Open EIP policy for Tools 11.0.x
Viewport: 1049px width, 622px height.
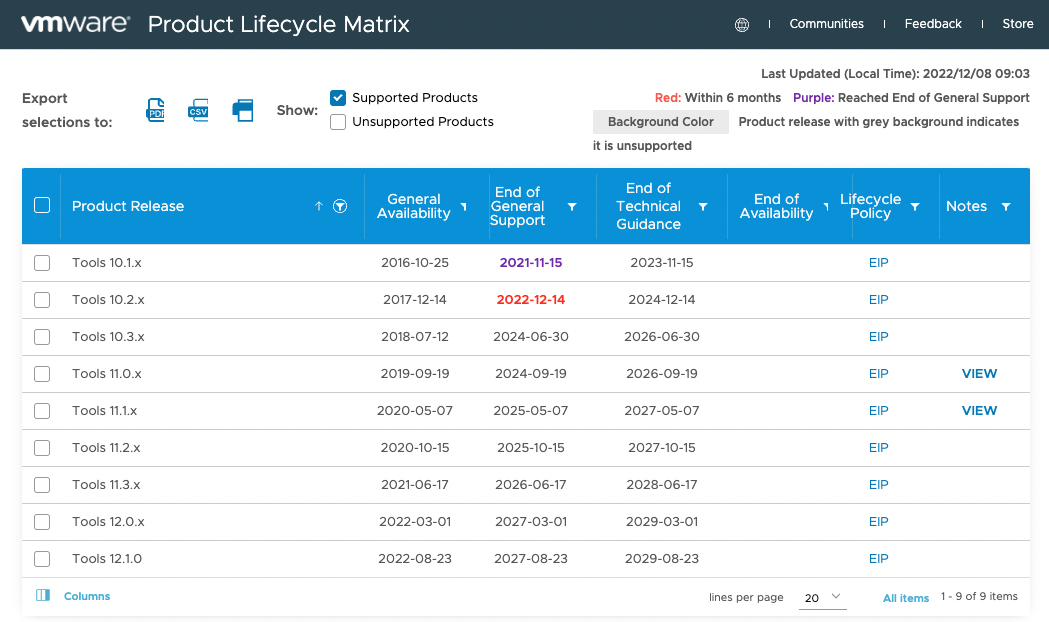pyautogui.click(x=878, y=374)
